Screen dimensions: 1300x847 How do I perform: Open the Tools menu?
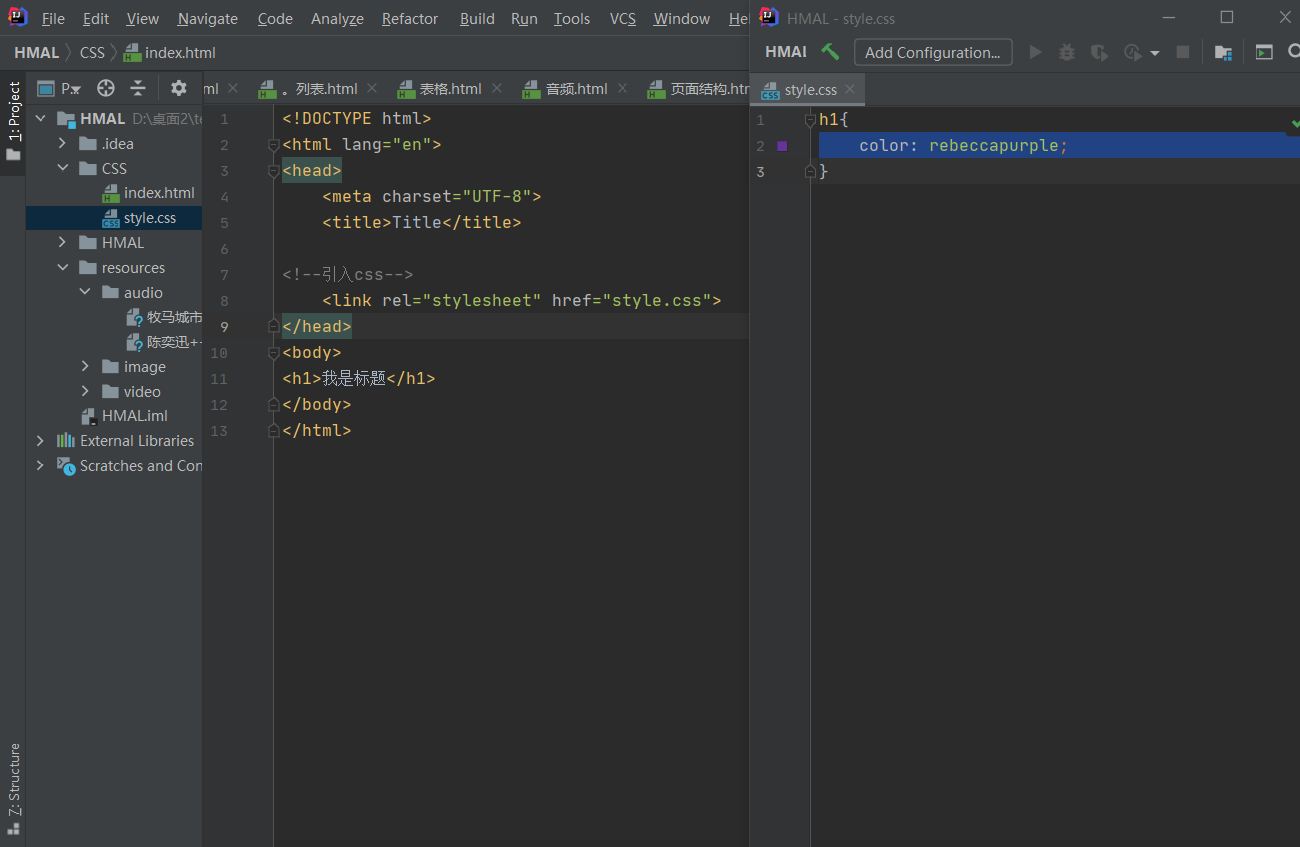point(572,19)
